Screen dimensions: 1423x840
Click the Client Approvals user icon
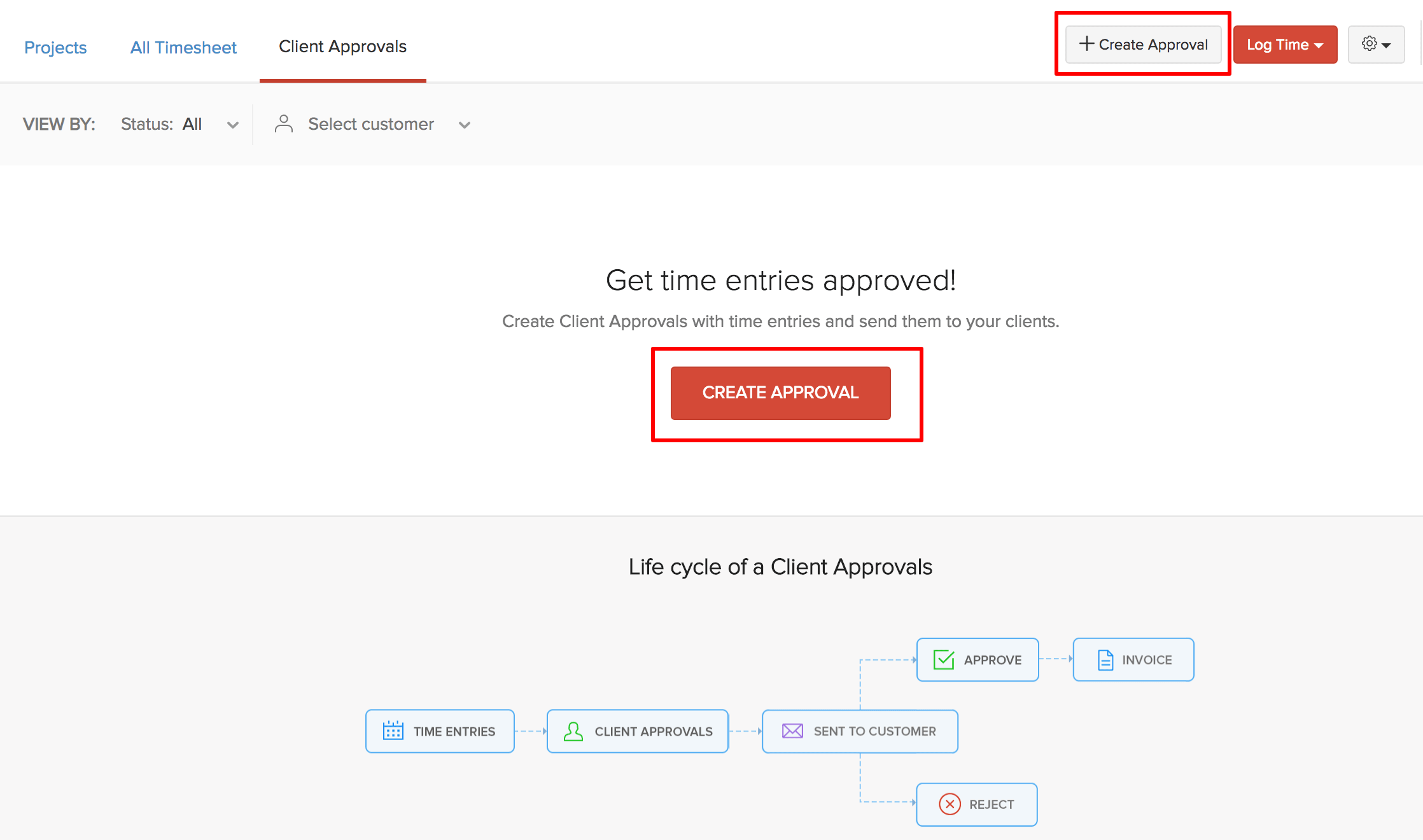point(573,731)
